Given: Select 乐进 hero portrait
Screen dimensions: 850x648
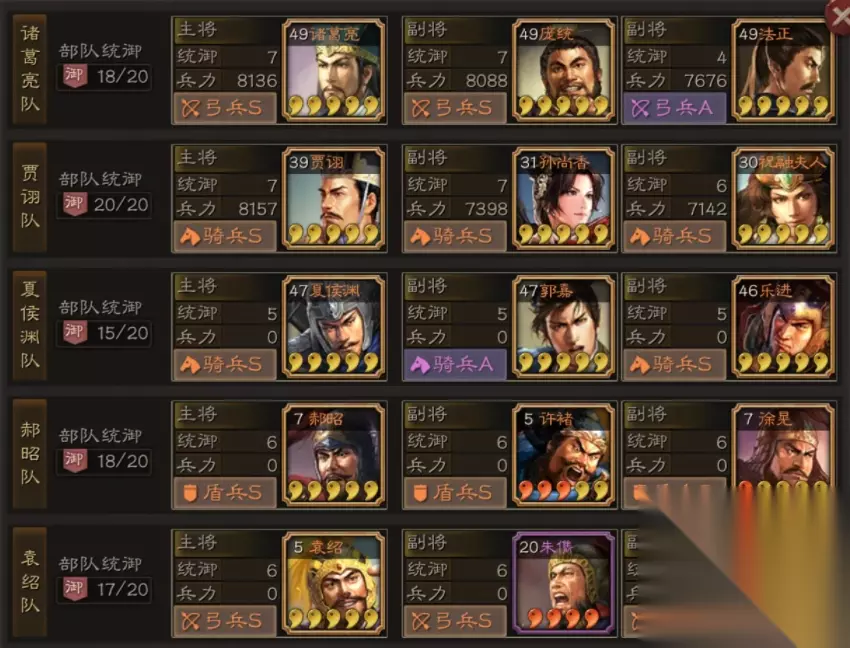Looking at the screenshot, I should pos(783,326).
